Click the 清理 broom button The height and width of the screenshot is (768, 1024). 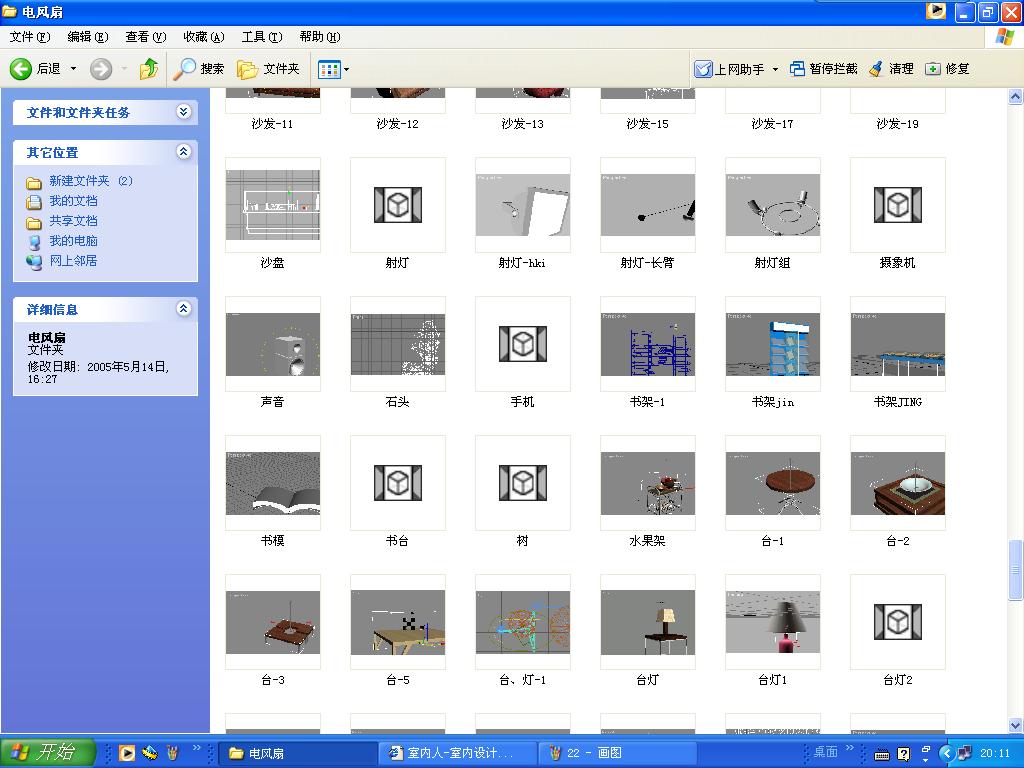891,69
